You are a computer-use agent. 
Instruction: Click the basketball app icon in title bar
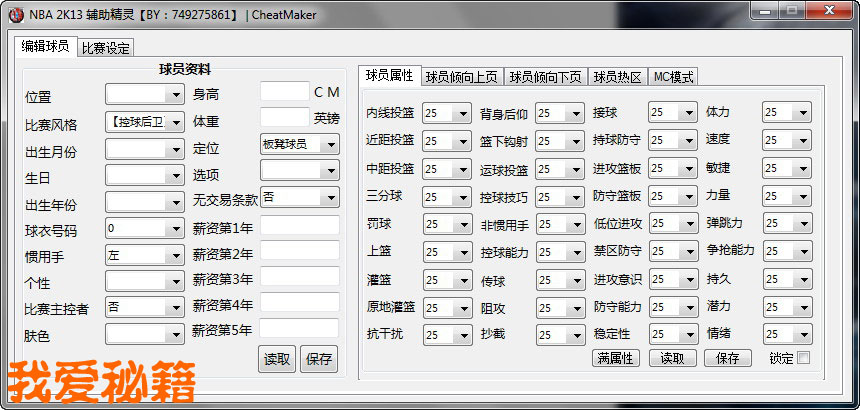click(17, 13)
